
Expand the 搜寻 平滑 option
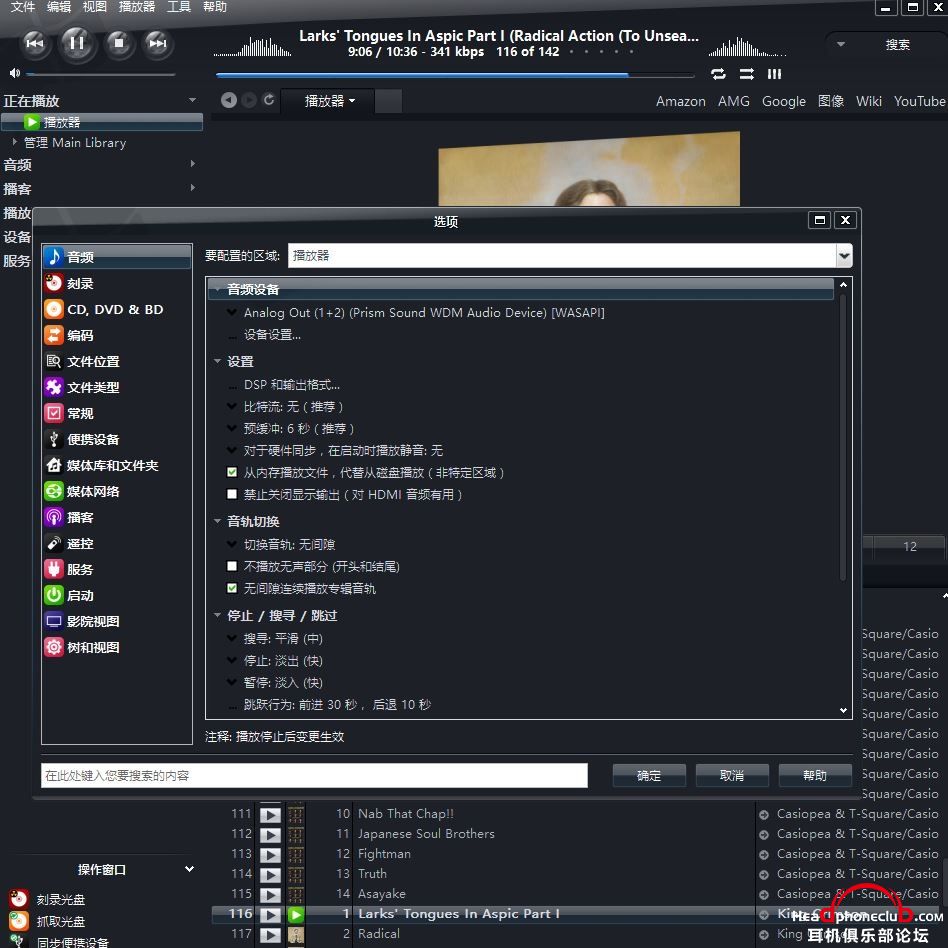coord(231,638)
